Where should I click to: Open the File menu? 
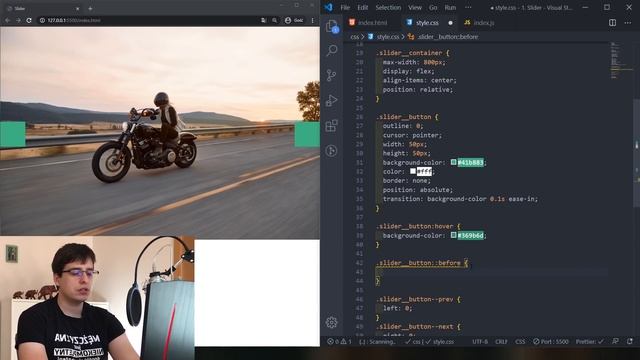coord(345,7)
